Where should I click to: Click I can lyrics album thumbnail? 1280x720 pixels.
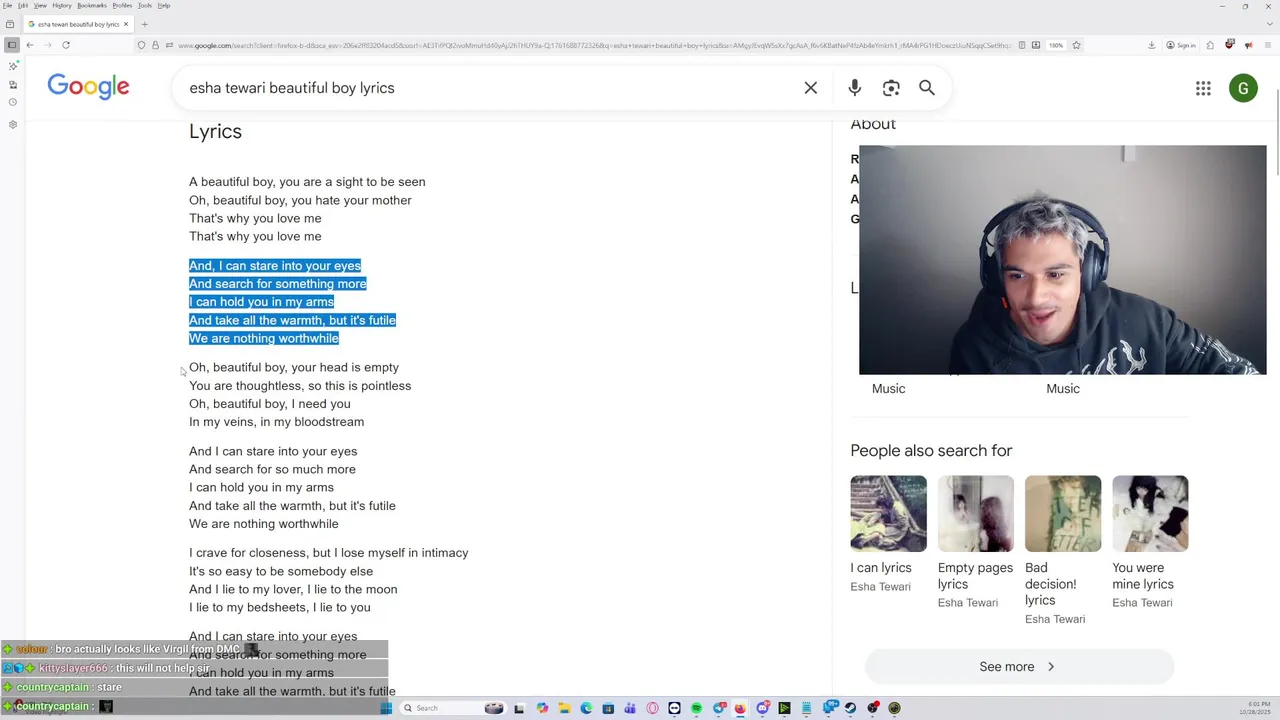pyautogui.click(x=888, y=514)
